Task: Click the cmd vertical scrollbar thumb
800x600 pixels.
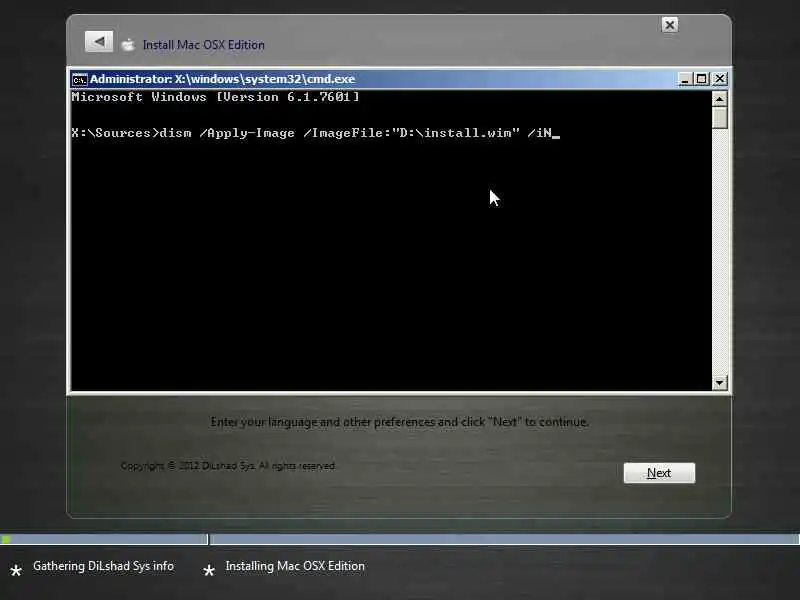Action: tap(719, 117)
